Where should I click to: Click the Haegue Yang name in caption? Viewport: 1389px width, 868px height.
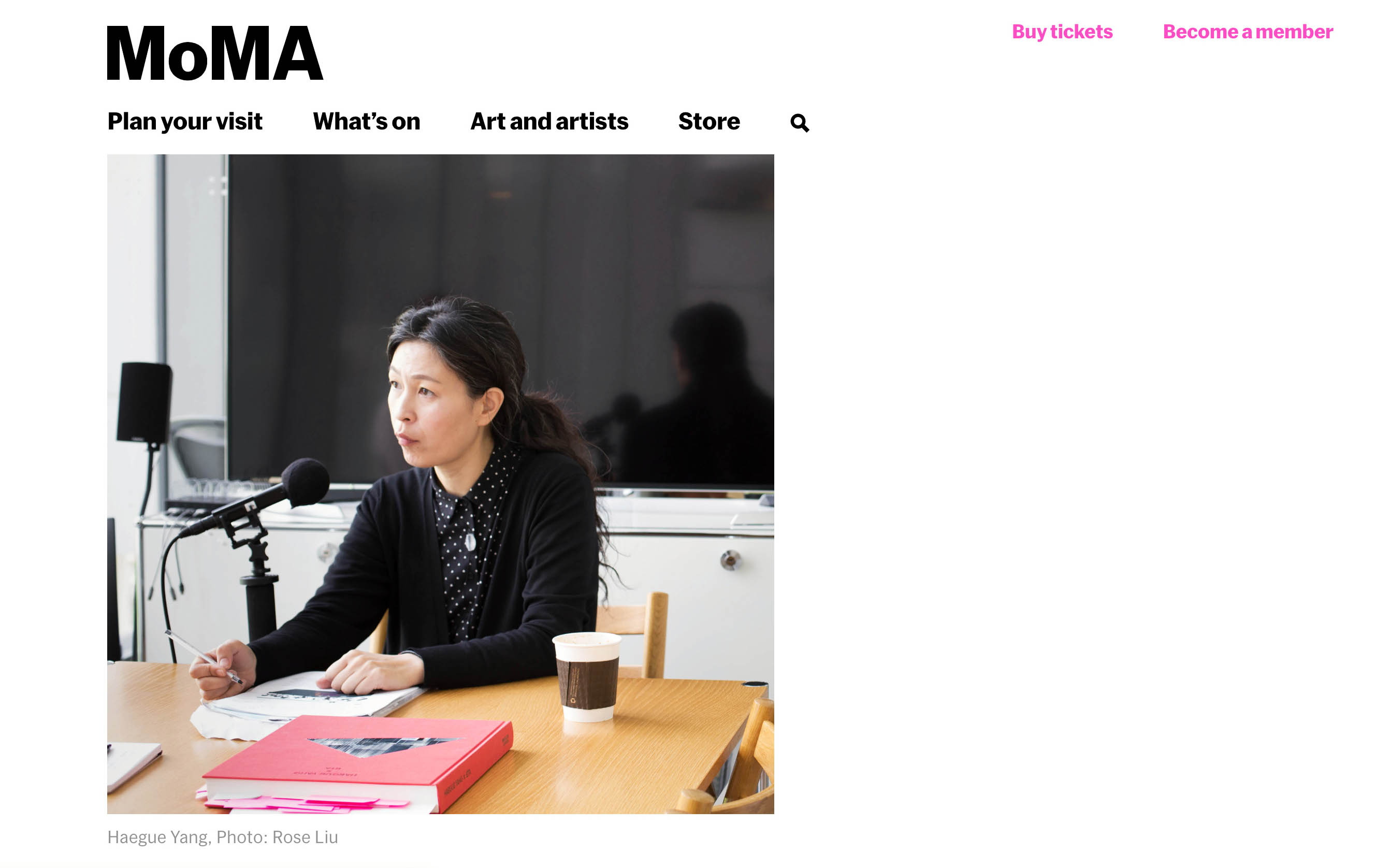click(158, 837)
